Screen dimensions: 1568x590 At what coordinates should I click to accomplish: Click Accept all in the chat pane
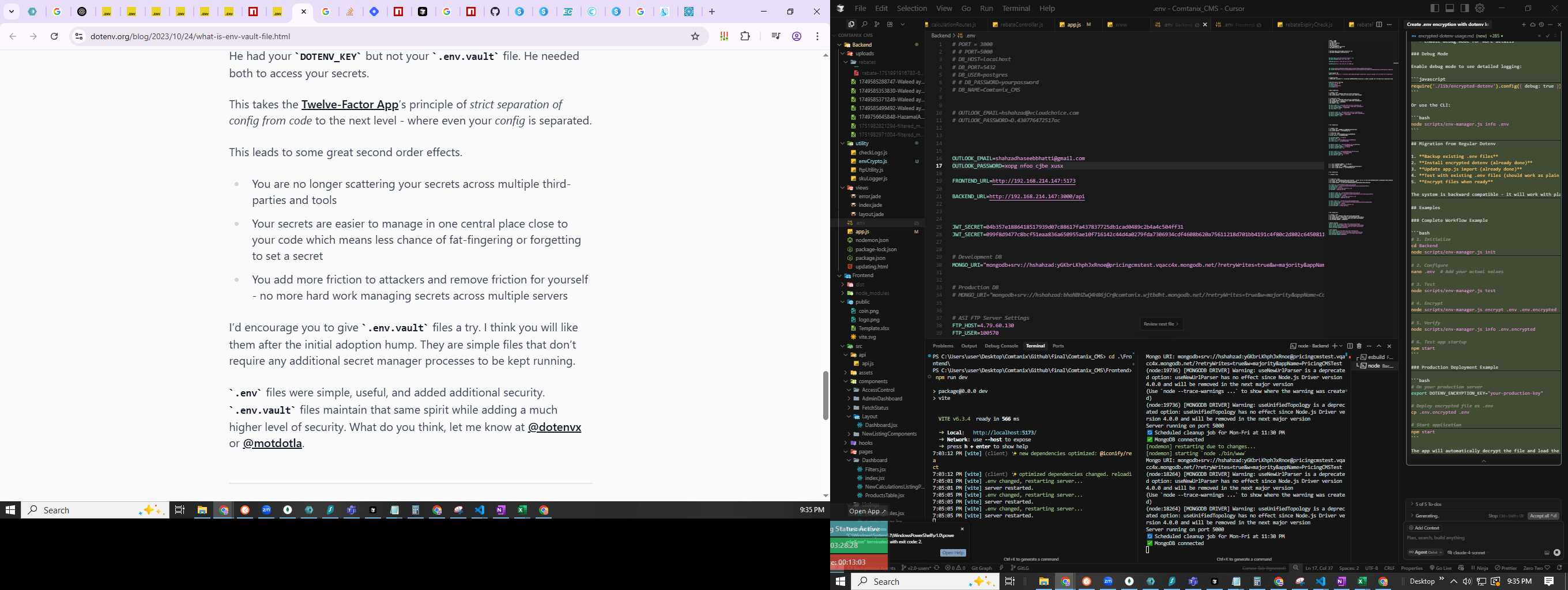pyautogui.click(x=1543, y=516)
